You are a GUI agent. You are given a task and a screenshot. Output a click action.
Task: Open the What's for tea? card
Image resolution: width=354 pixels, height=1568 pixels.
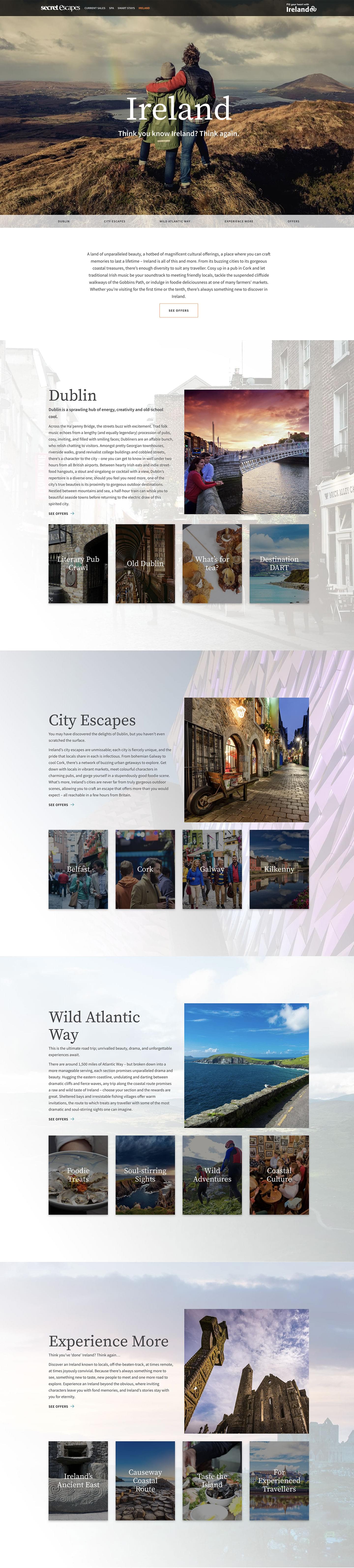[212, 564]
